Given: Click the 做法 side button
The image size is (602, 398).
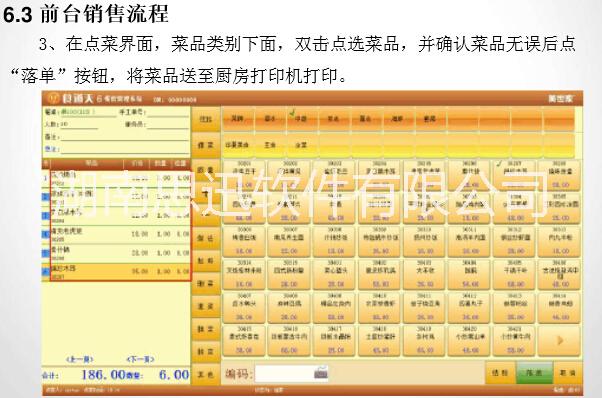Looking at the screenshot, I should tap(206, 238).
